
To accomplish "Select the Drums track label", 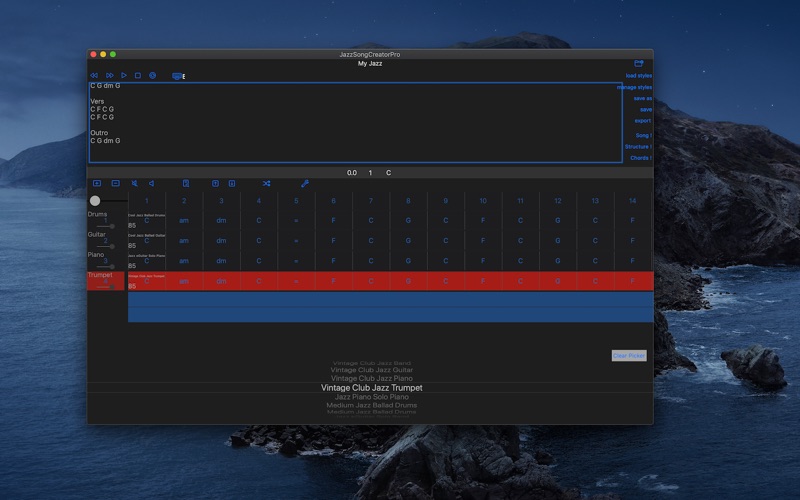I will 97,214.
